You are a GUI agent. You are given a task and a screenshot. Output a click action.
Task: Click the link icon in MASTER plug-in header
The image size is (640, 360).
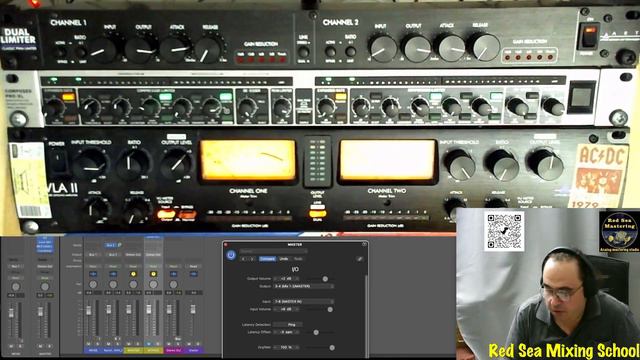[x=360, y=259]
